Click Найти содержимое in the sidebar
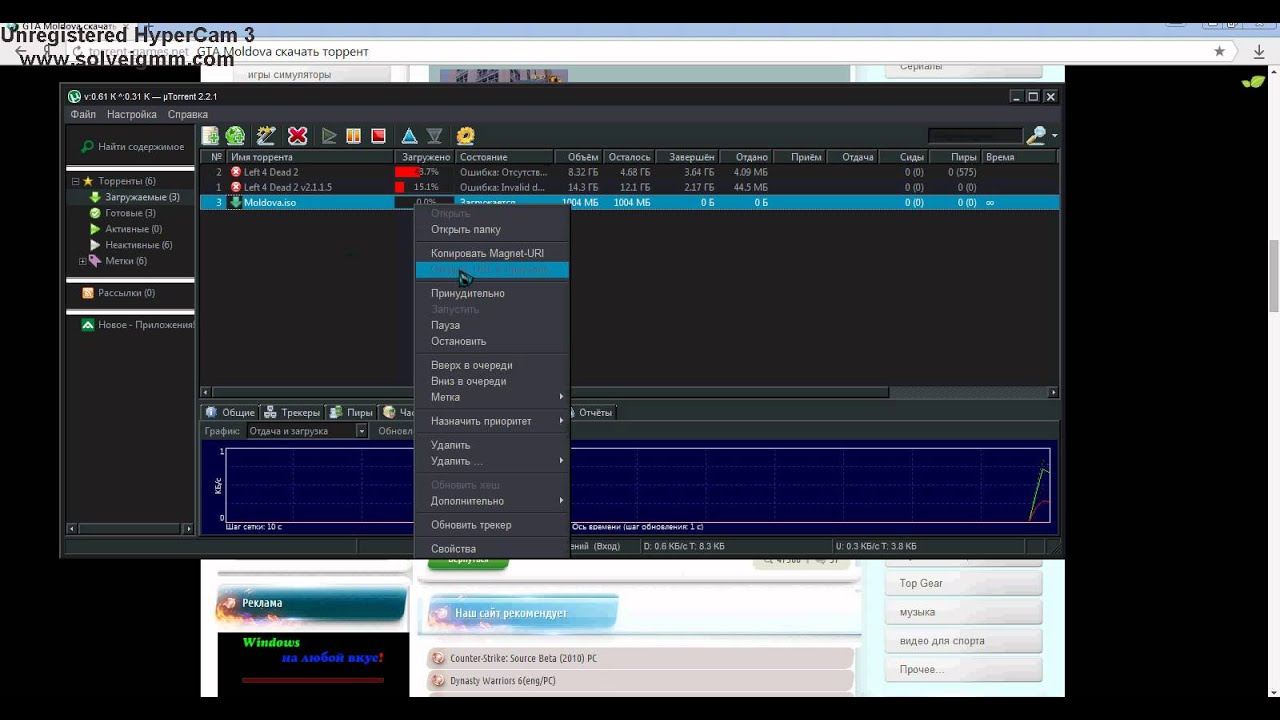The image size is (1280, 720). [x=133, y=147]
